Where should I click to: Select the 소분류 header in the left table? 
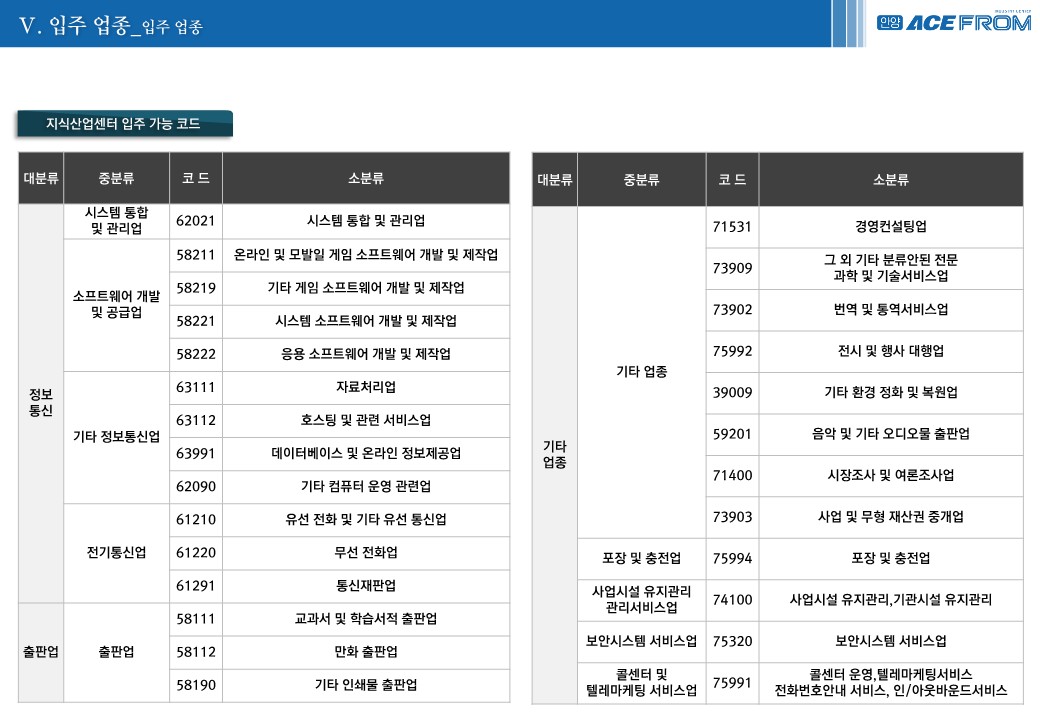[365, 179]
